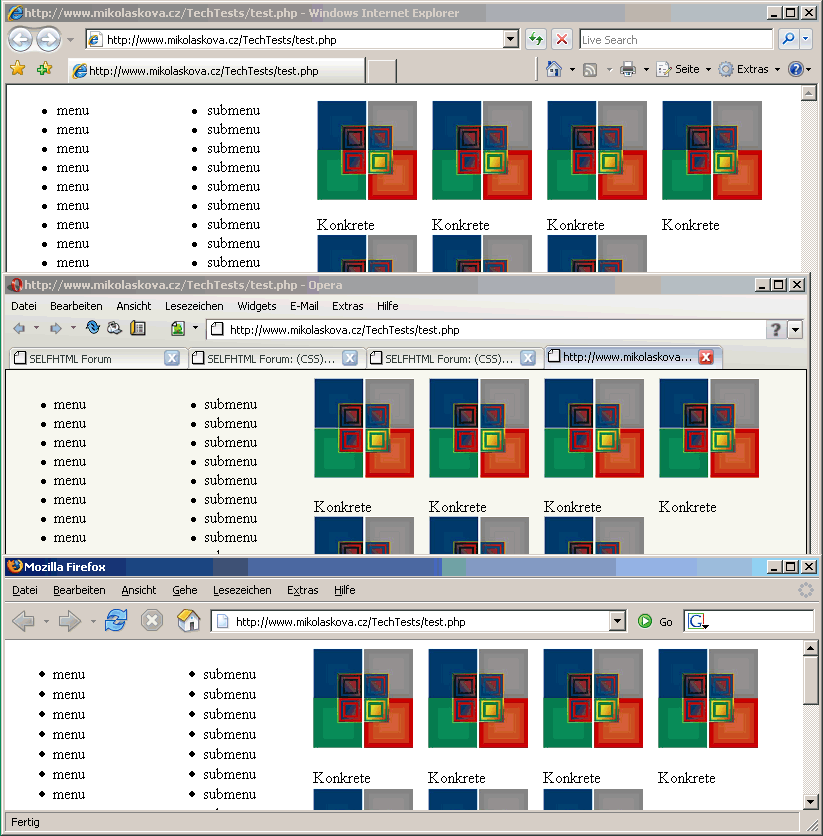Click IE Add to Favorites plus-star icon
The height and width of the screenshot is (836, 823).
pyautogui.click(x=44, y=69)
